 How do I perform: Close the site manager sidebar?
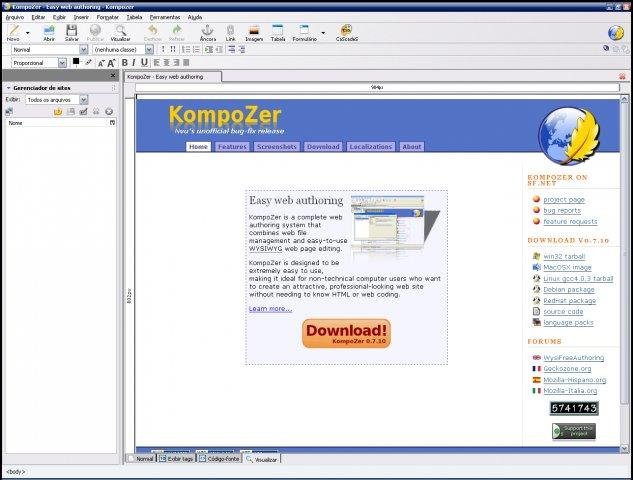[113, 75]
